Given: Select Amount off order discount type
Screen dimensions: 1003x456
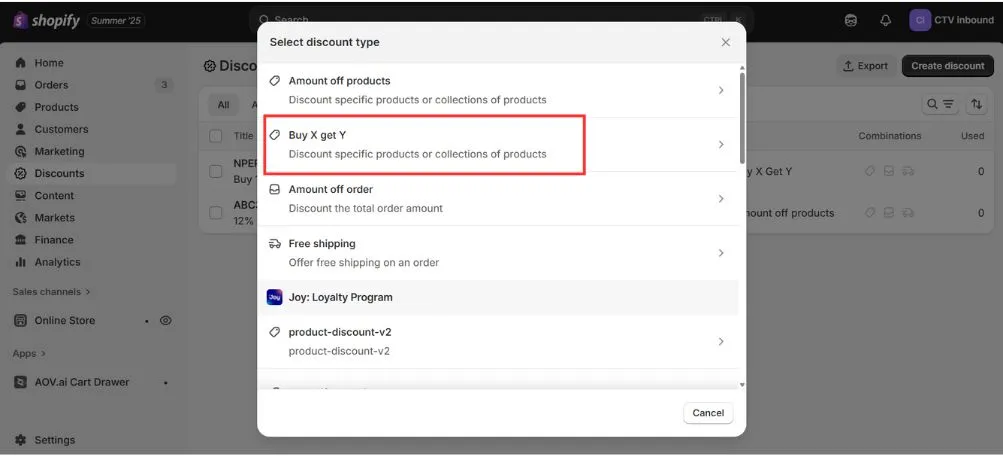Looking at the screenshot, I should (x=498, y=199).
